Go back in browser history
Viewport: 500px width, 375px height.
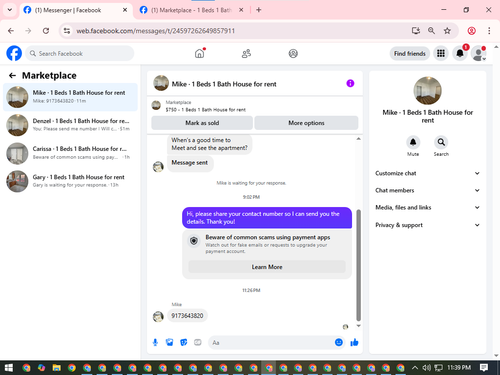[x=11, y=31]
